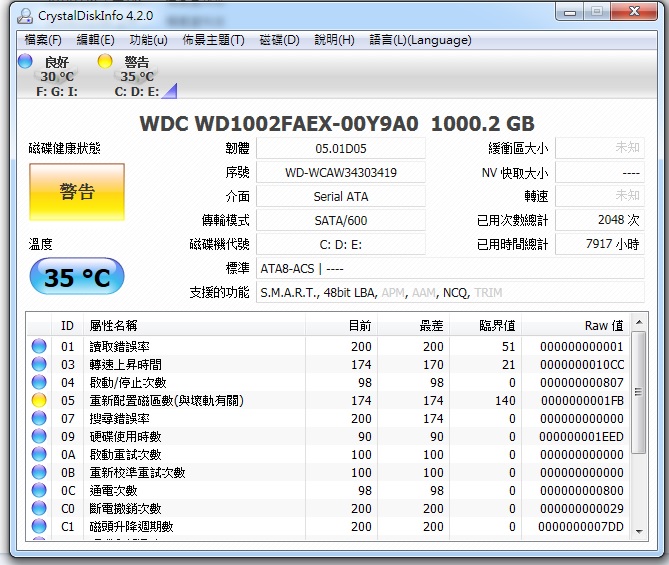669x565 pixels.
Task: Open the 說明(H) menu
Action: click(334, 40)
